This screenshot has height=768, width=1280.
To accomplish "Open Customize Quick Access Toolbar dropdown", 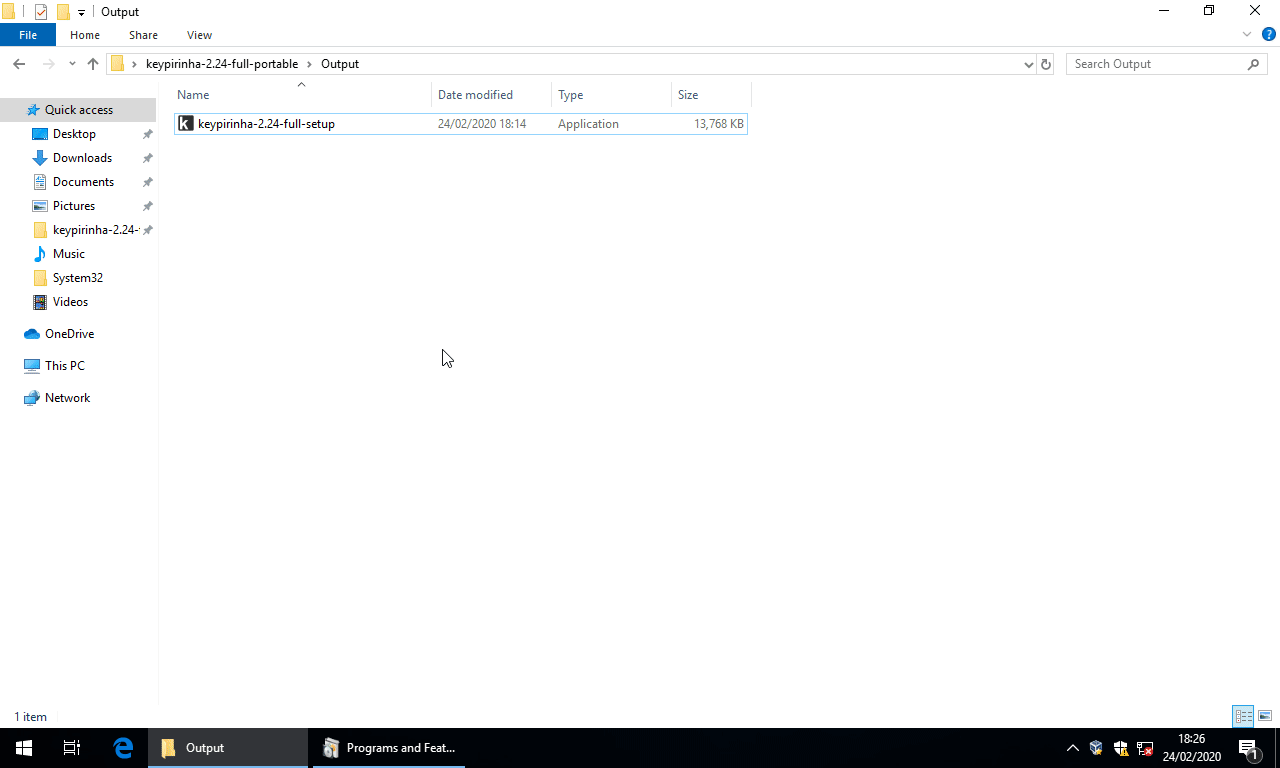I will (82, 12).
